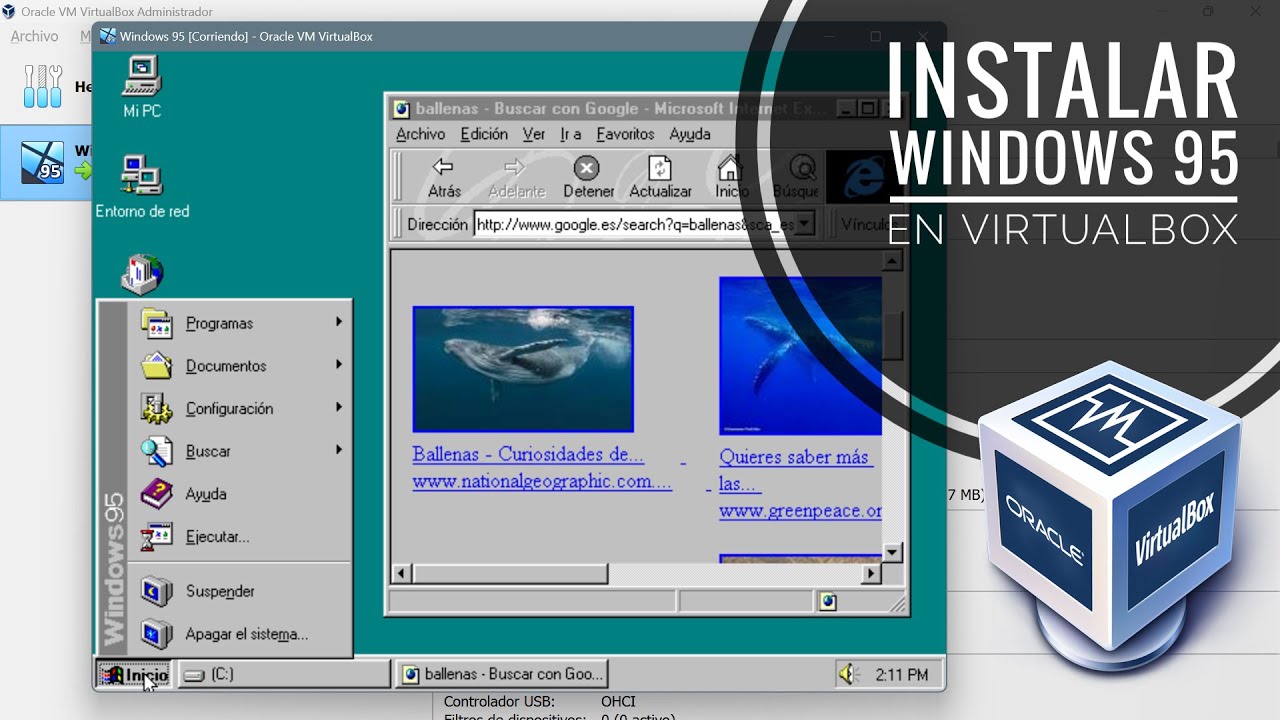Screen dimensions: 1280x720
Task: Go back with the Atrás button
Action: tap(444, 177)
